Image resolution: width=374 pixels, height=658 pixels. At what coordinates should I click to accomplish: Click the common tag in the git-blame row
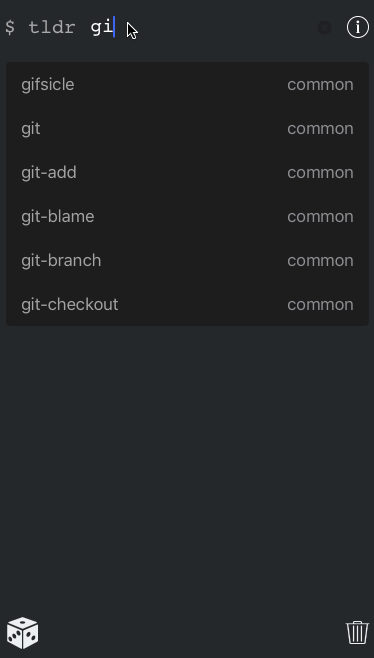click(320, 217)
